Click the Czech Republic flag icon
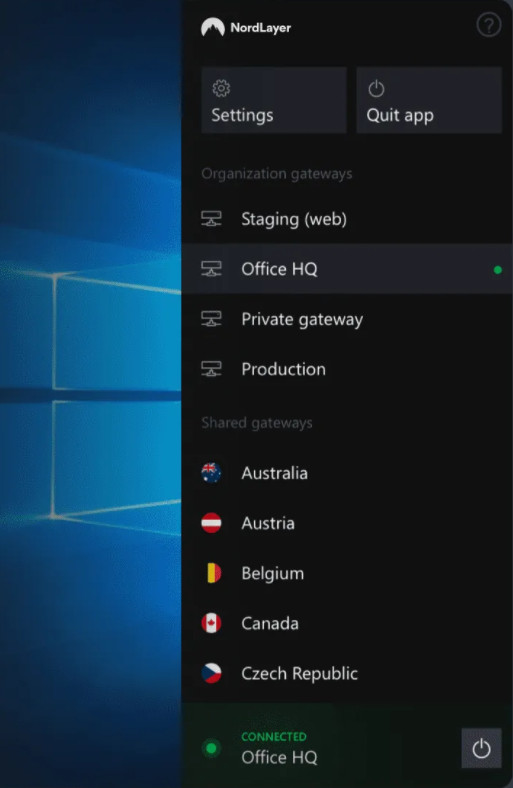The height and width of the screenshot is (788, 513). (212, 673)
